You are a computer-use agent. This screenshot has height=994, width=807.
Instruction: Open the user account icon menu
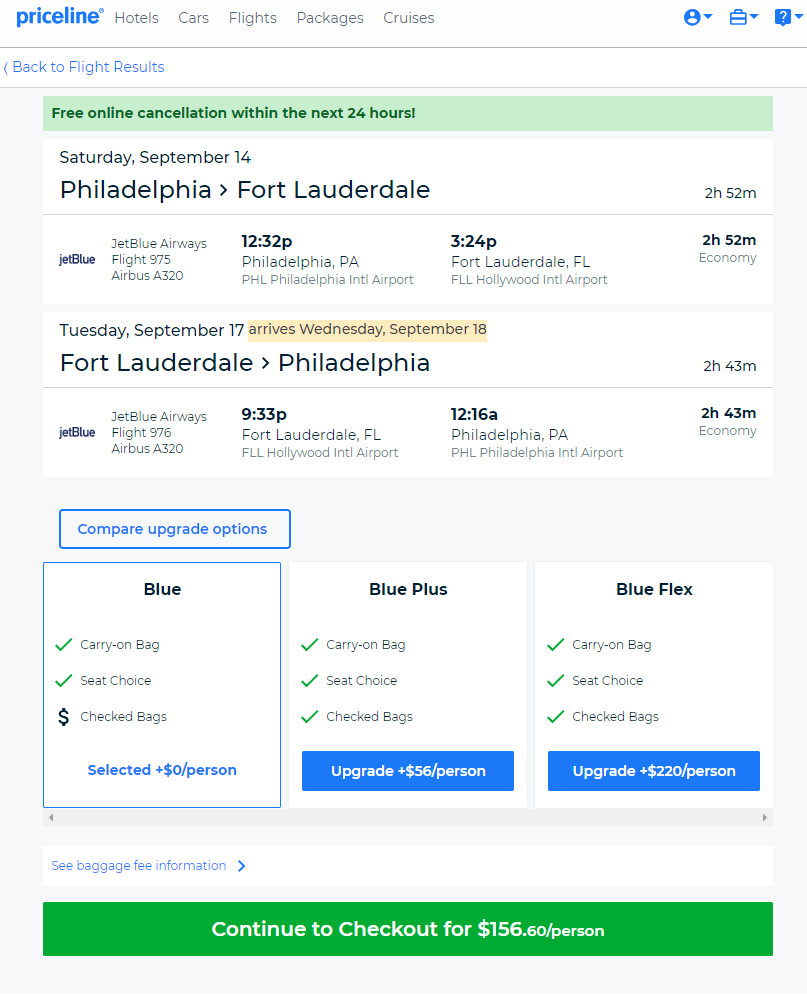tap(697, 17)
